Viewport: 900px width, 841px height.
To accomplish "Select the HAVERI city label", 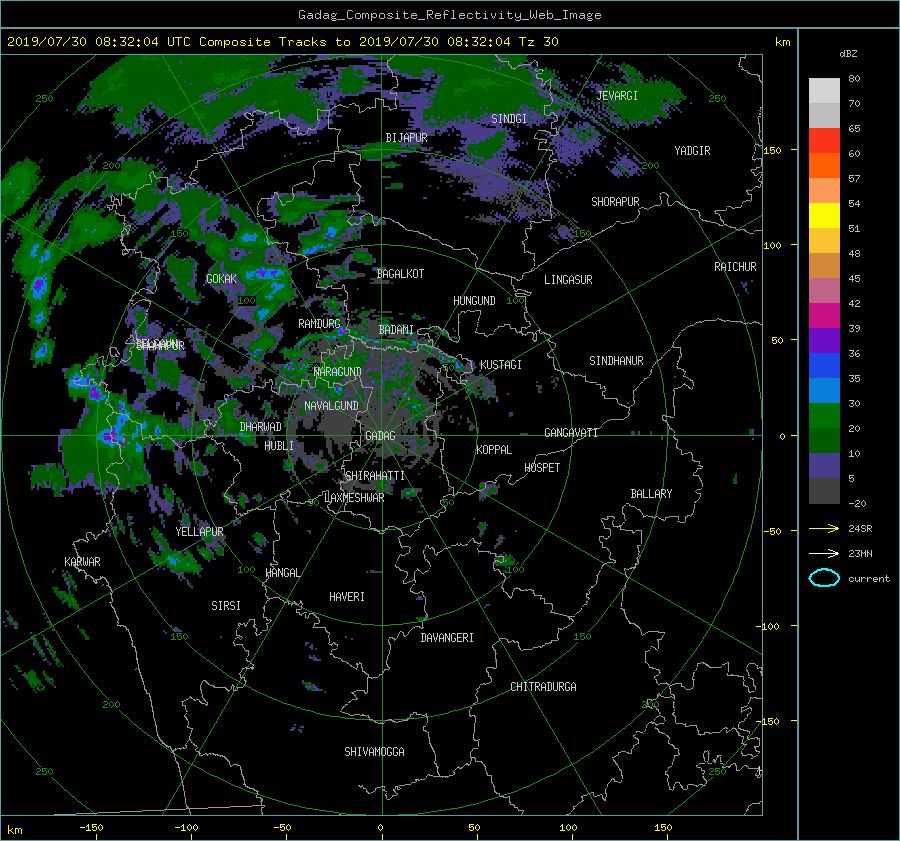I will 347,598.
